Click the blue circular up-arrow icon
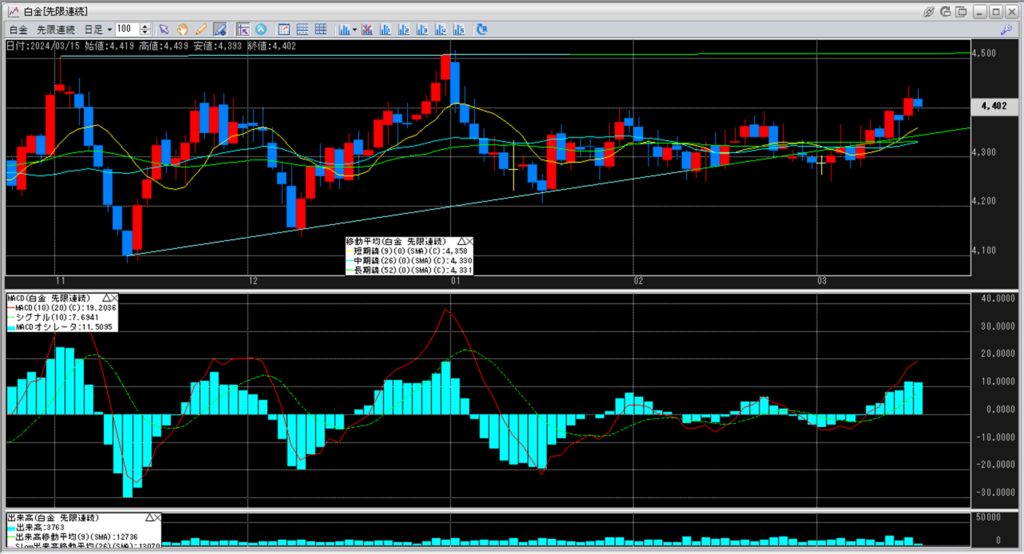The width and height of the screenshot is (1024, 554). point(261,29)
